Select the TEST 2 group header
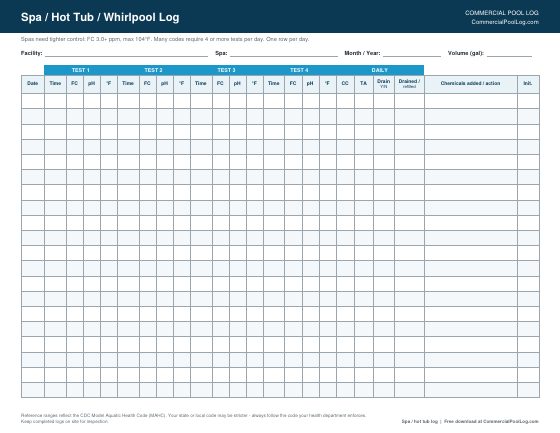The width and height of the screenshot is (560, 433). click(154, 70)
